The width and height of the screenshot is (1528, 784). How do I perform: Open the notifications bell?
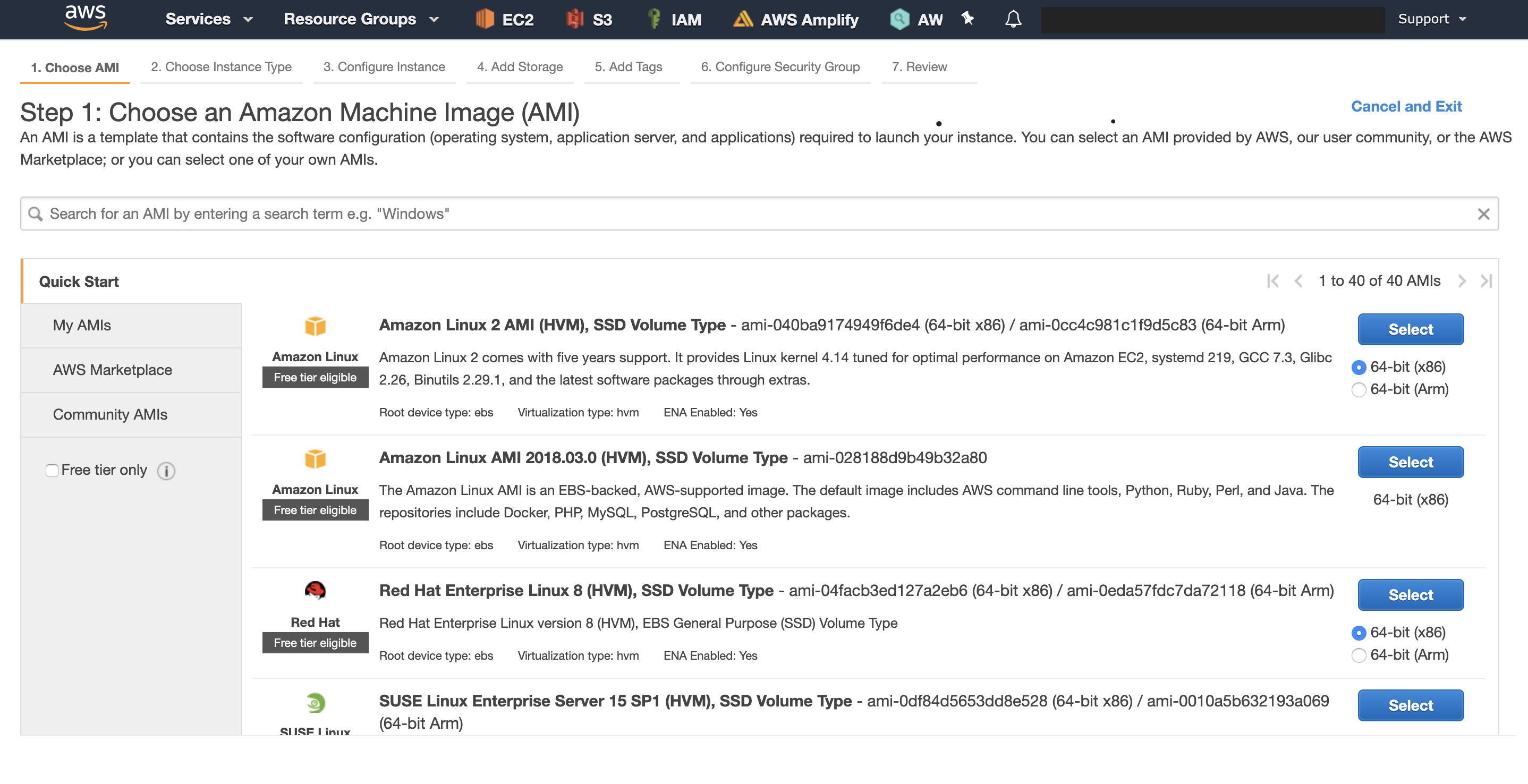[x=1013, y=19]
